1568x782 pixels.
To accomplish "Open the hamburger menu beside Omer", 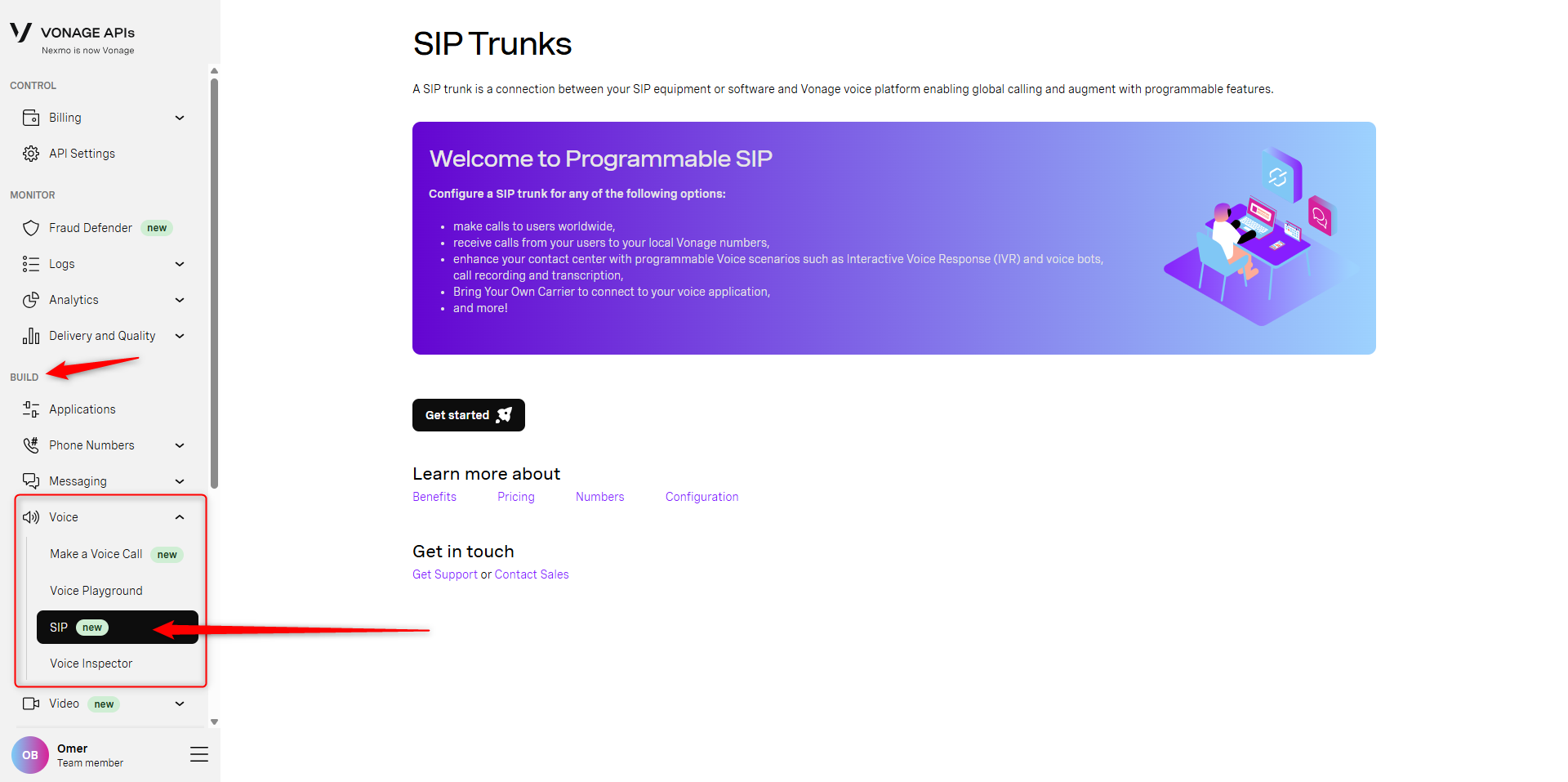I will [199, 754].
